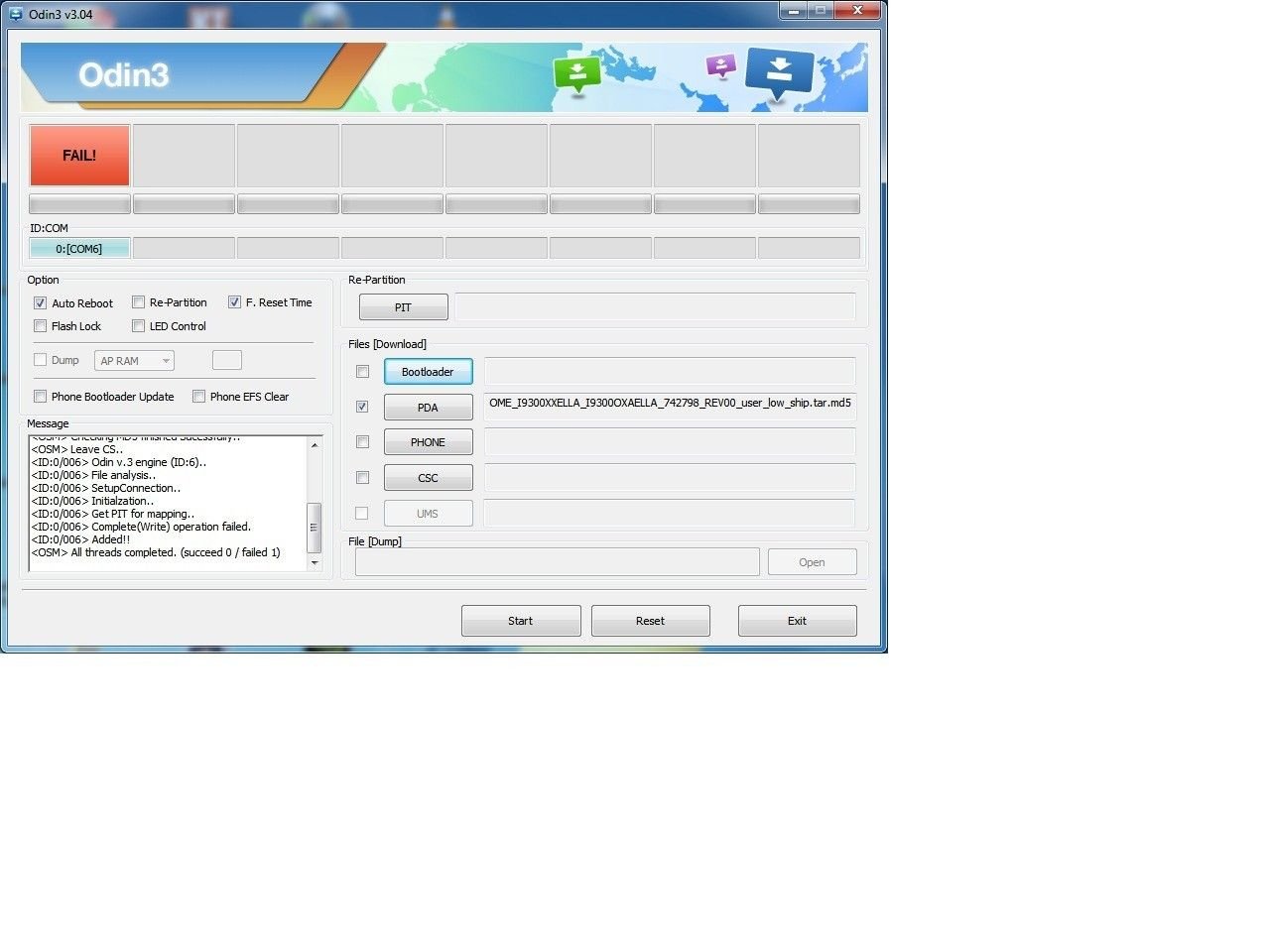The image size is (1270, 952).
Task: Click the PIT button
Action: click(x=403, y=307)
